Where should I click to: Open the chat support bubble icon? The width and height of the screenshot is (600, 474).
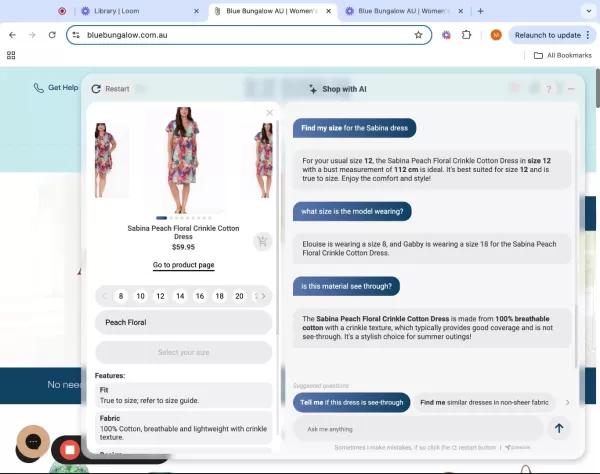pyautogui.click(x=33, y=441)
